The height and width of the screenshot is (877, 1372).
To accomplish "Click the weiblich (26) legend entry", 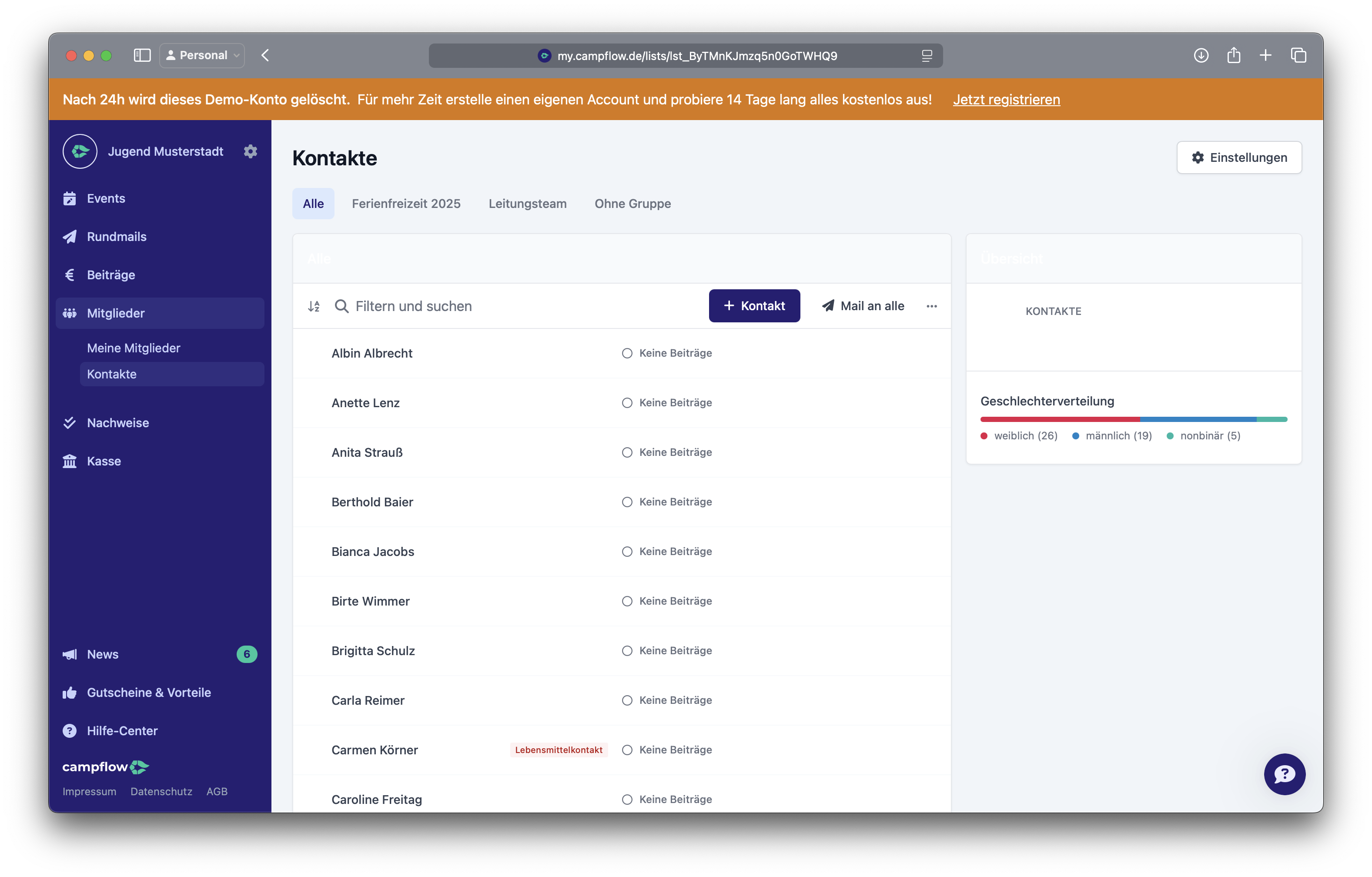I will point(1019,436).
